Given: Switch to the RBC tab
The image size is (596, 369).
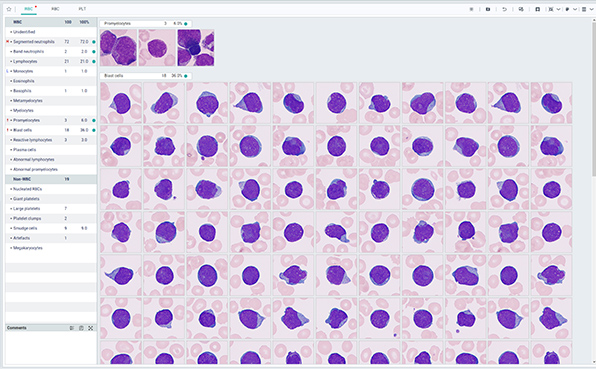Looking at the screenshot, I should [x=55, y=9].
